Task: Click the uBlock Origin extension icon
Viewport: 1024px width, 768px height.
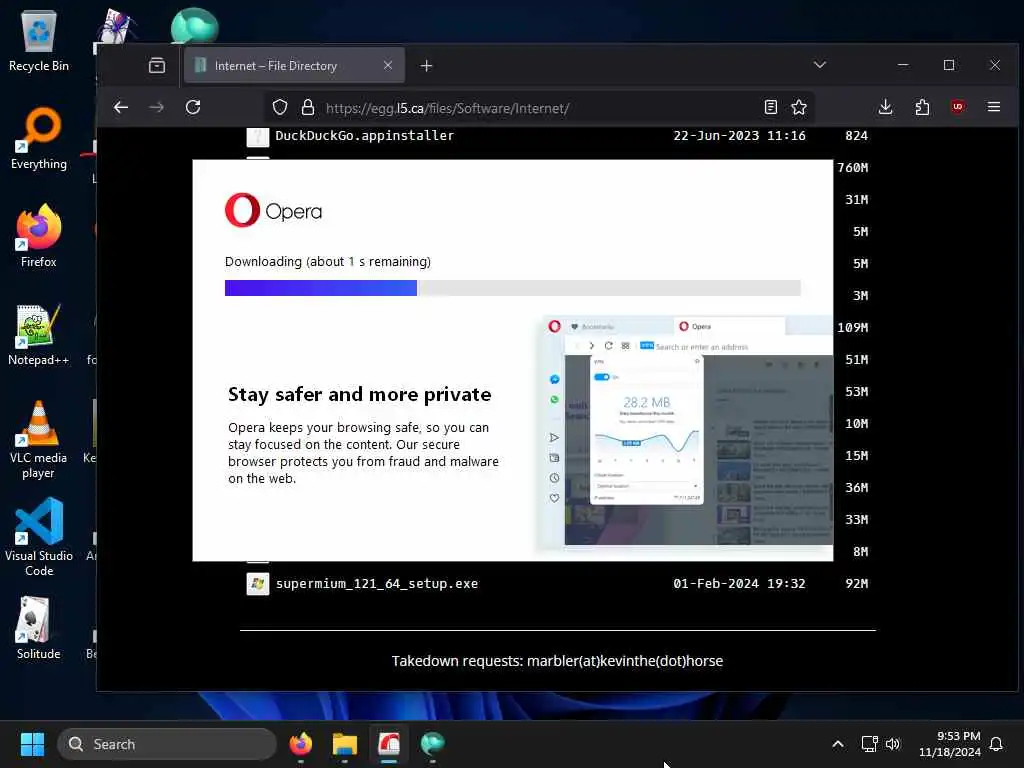Action: click(x=958, y=106)
